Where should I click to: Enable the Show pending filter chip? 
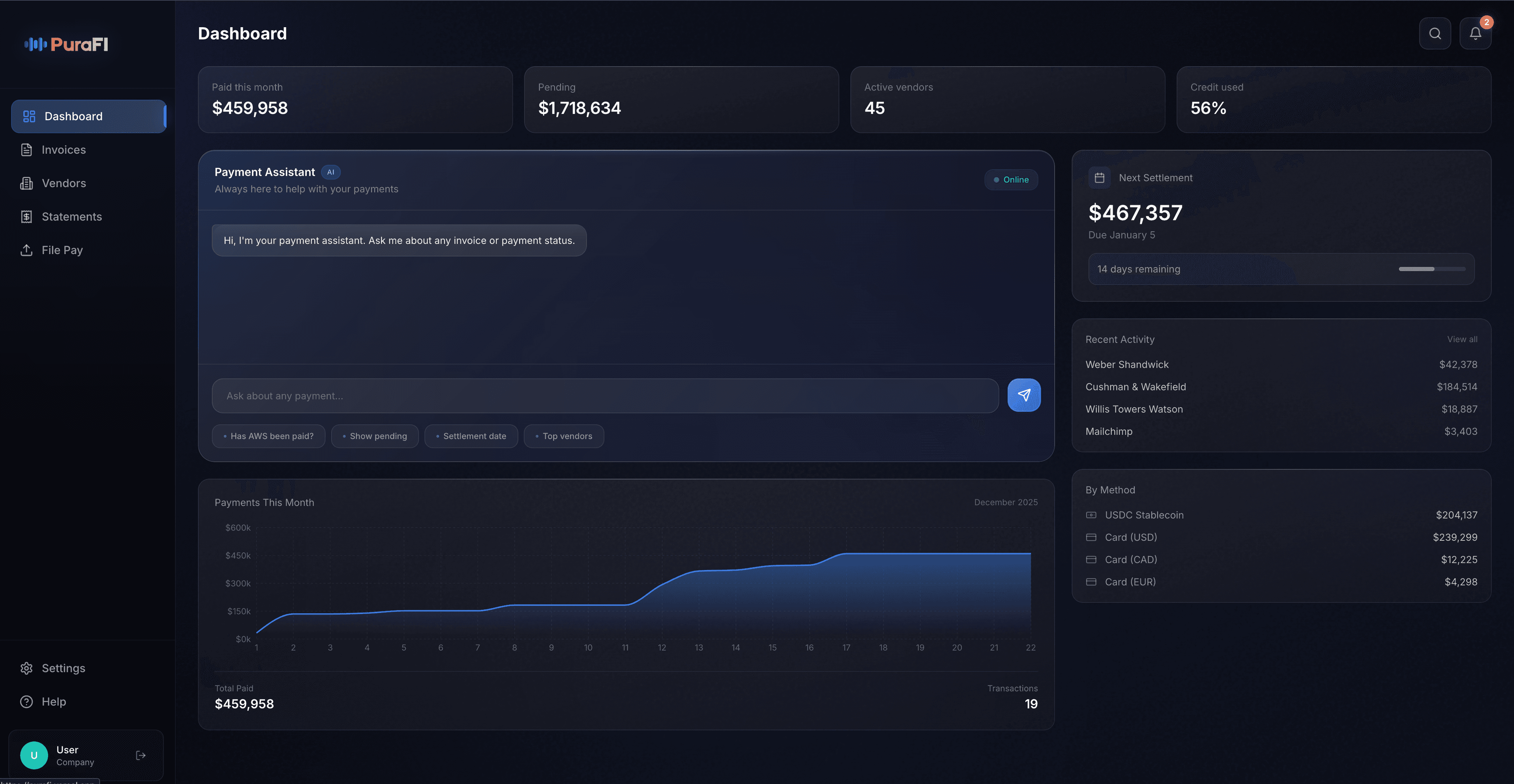375,436
